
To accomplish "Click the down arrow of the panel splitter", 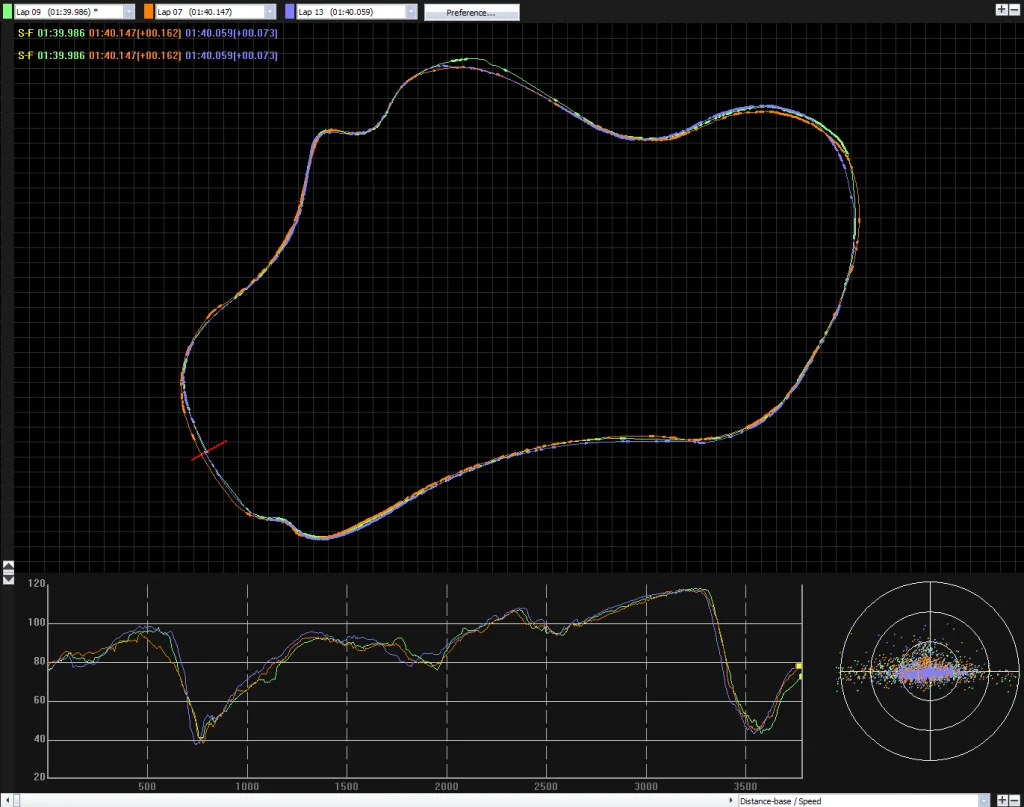I will [8, 580].
